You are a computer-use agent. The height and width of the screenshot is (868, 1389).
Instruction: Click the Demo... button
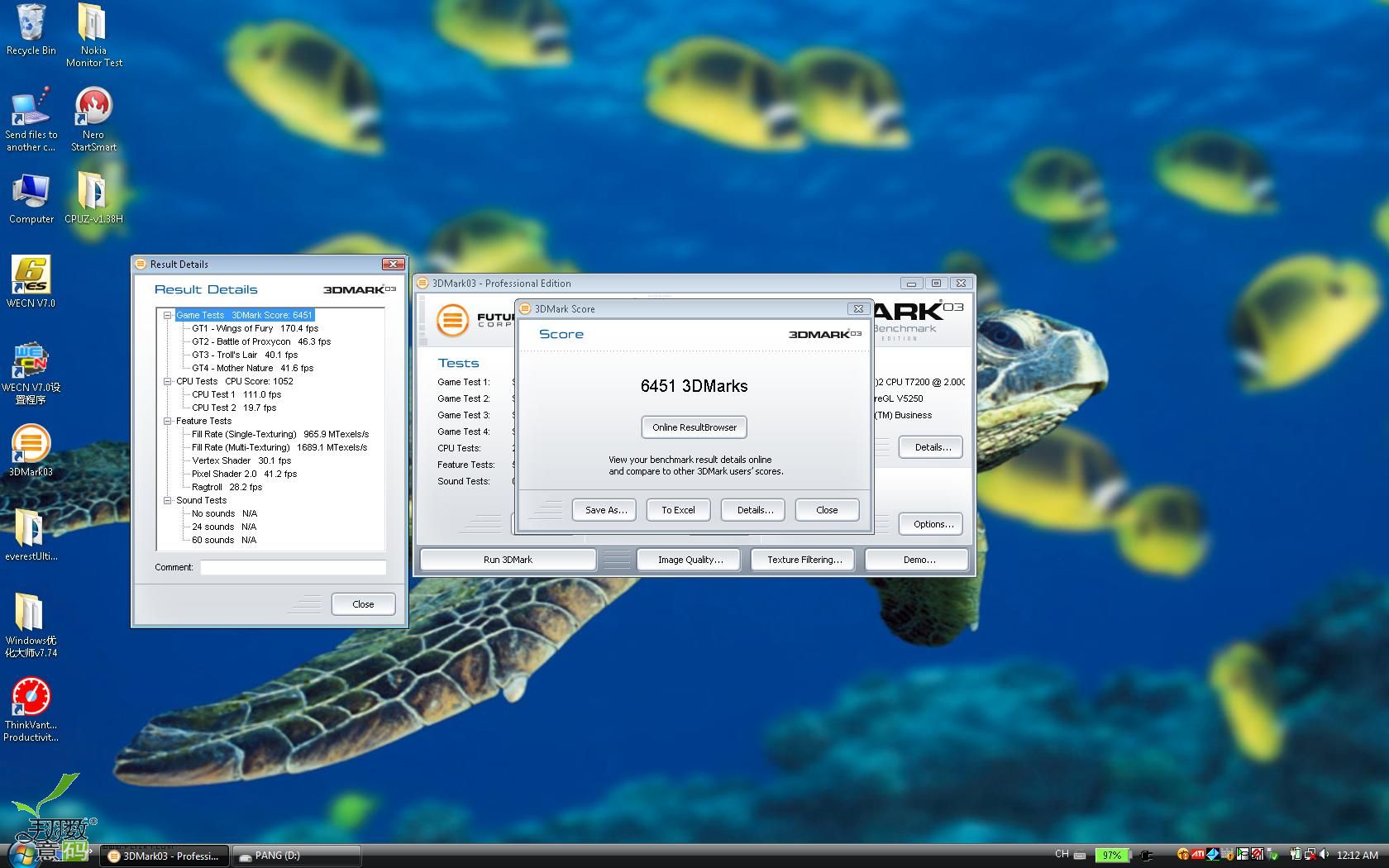pyautogui.click(x=919, y=560)
